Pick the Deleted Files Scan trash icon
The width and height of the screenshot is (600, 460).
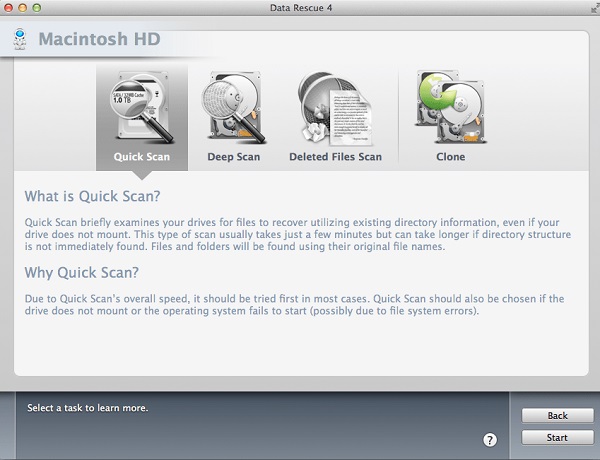[x=335, y=109]
